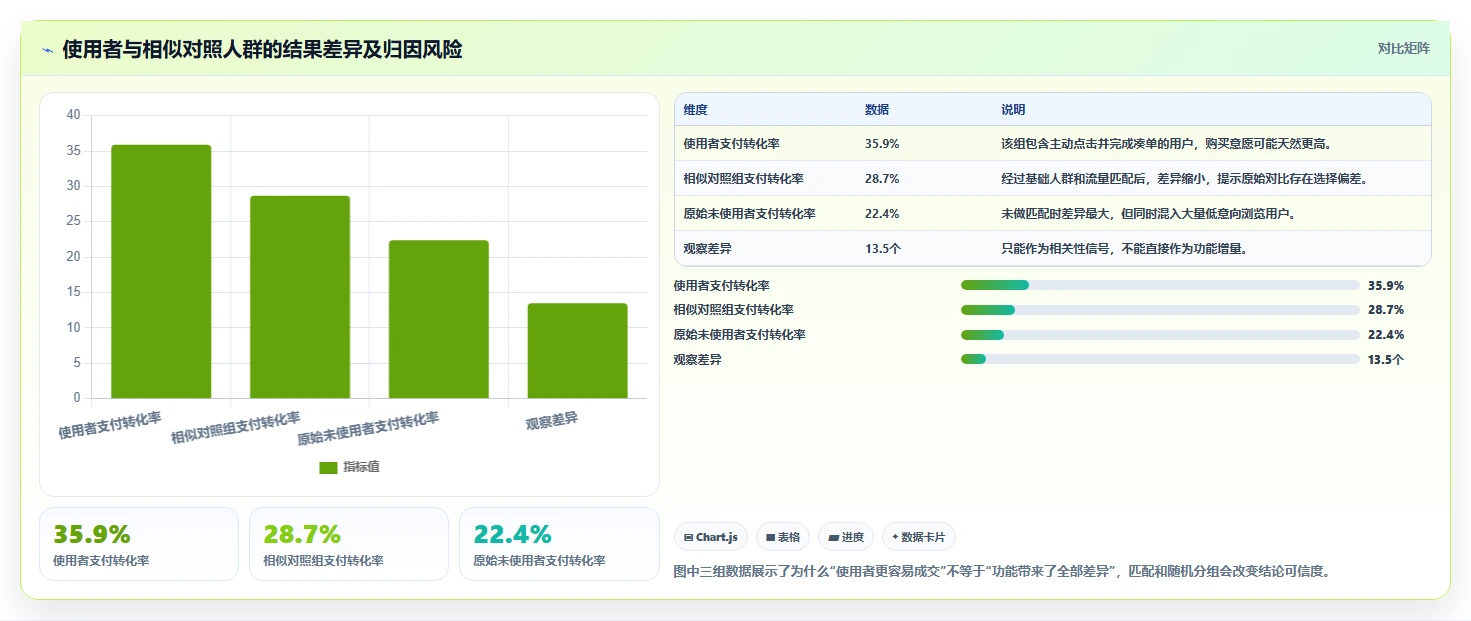Click the 35.9% value beside progress bar
The image size is (1471, 621).
1386,286
